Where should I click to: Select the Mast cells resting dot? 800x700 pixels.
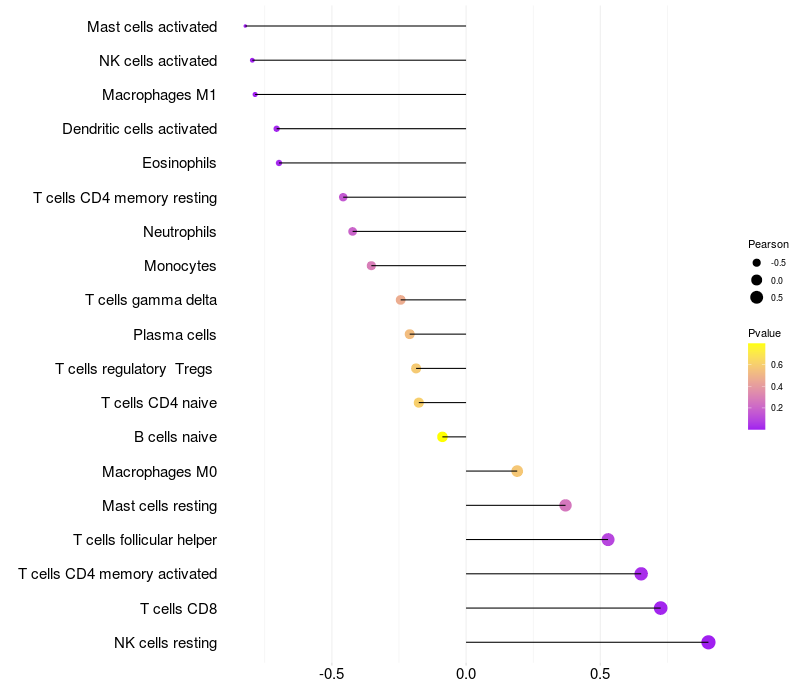point(565,505)
